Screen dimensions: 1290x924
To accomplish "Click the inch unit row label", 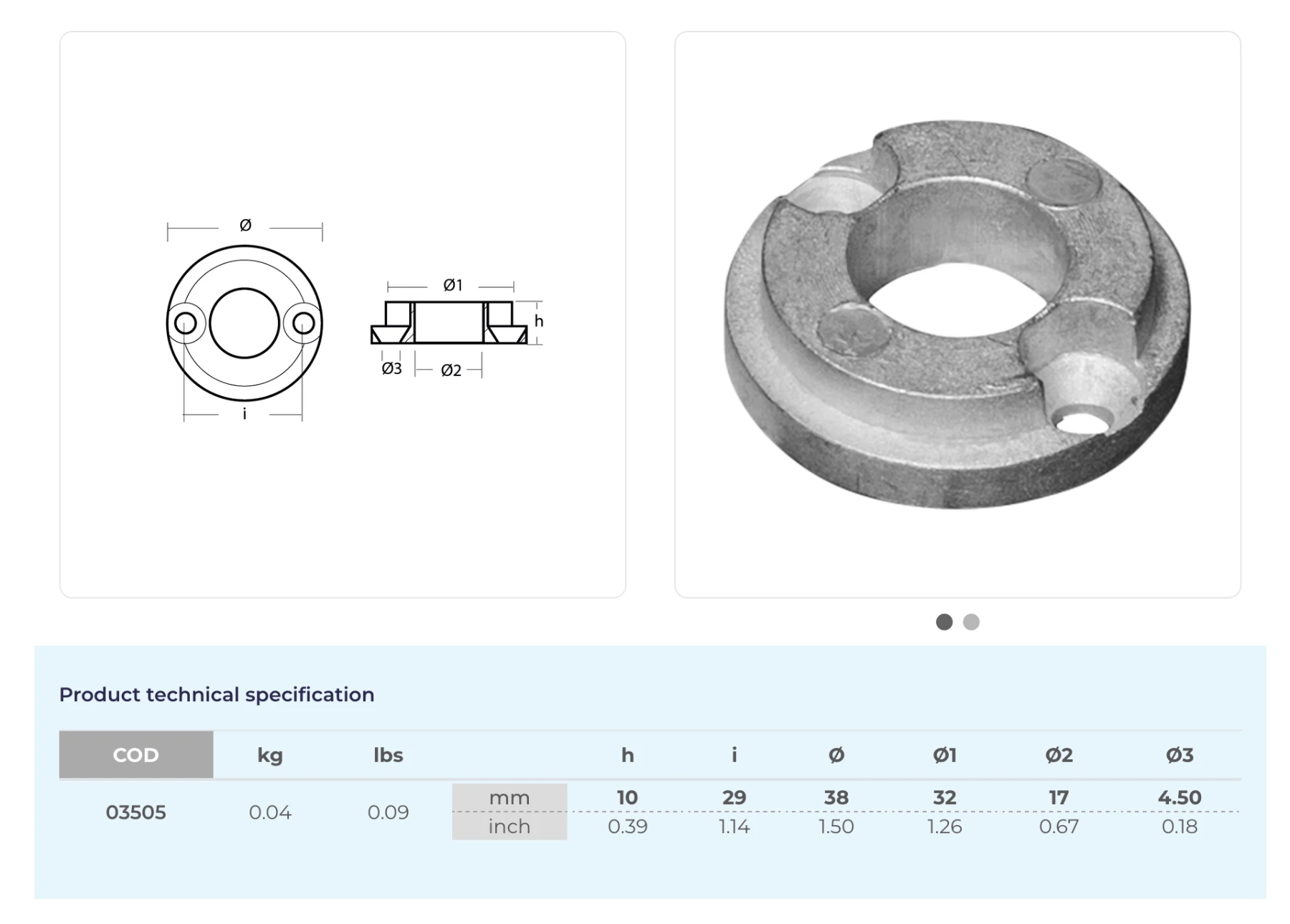I will [509, 826].
